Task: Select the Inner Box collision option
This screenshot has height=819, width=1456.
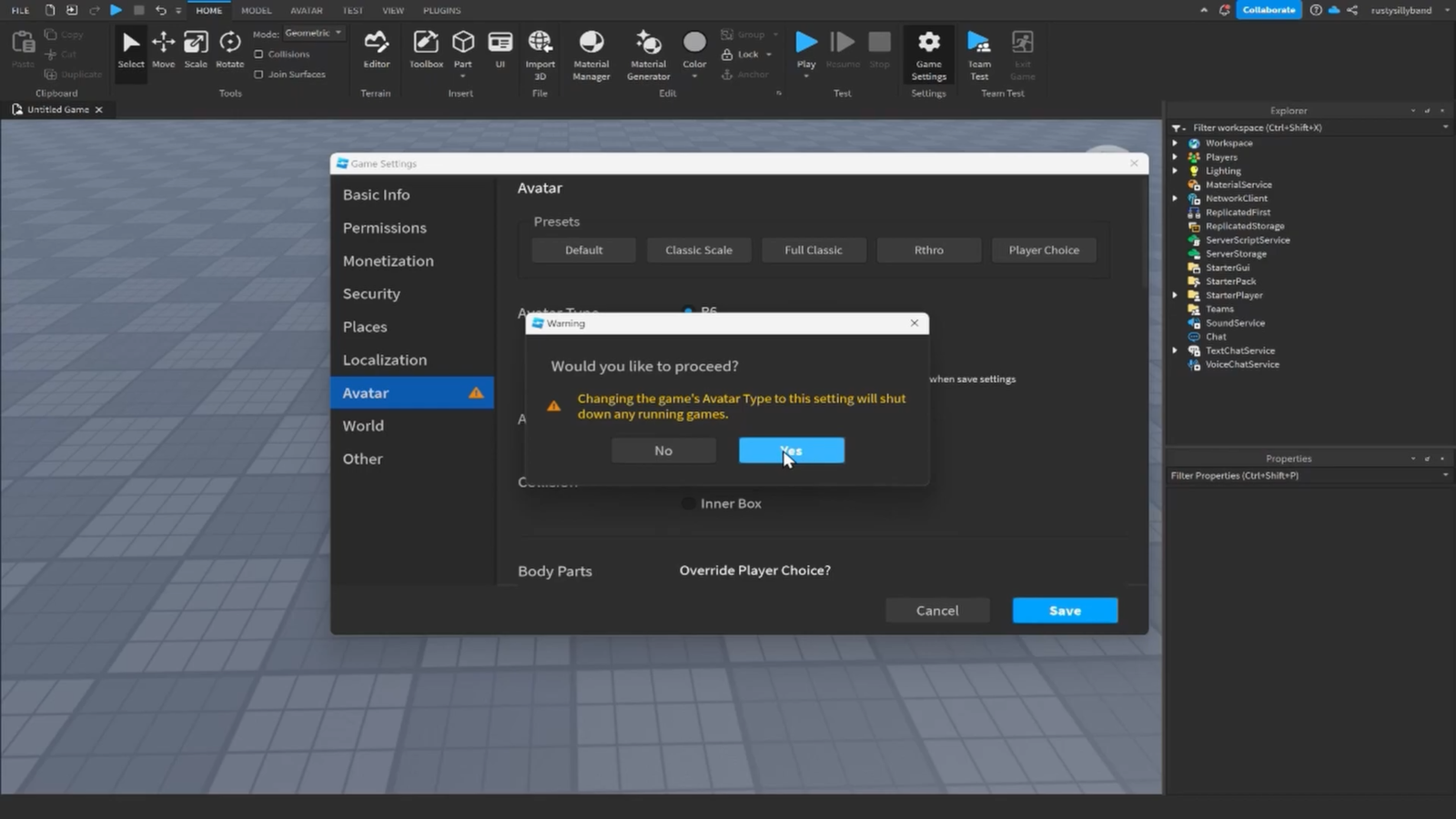Action: pos(688,503)
